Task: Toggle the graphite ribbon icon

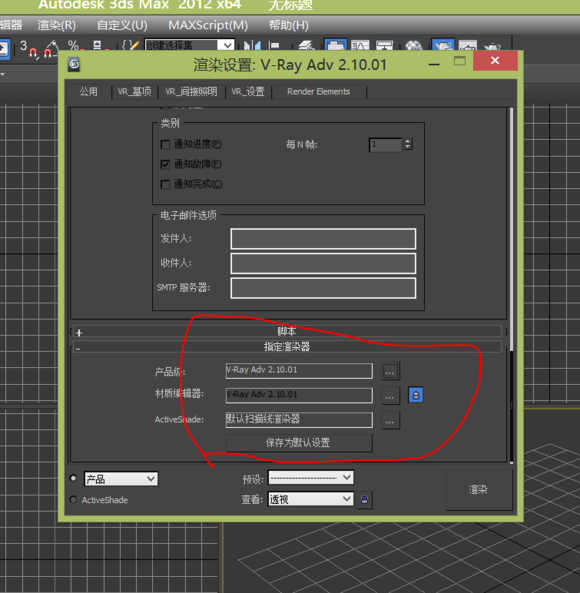Action: coord(335,45)
